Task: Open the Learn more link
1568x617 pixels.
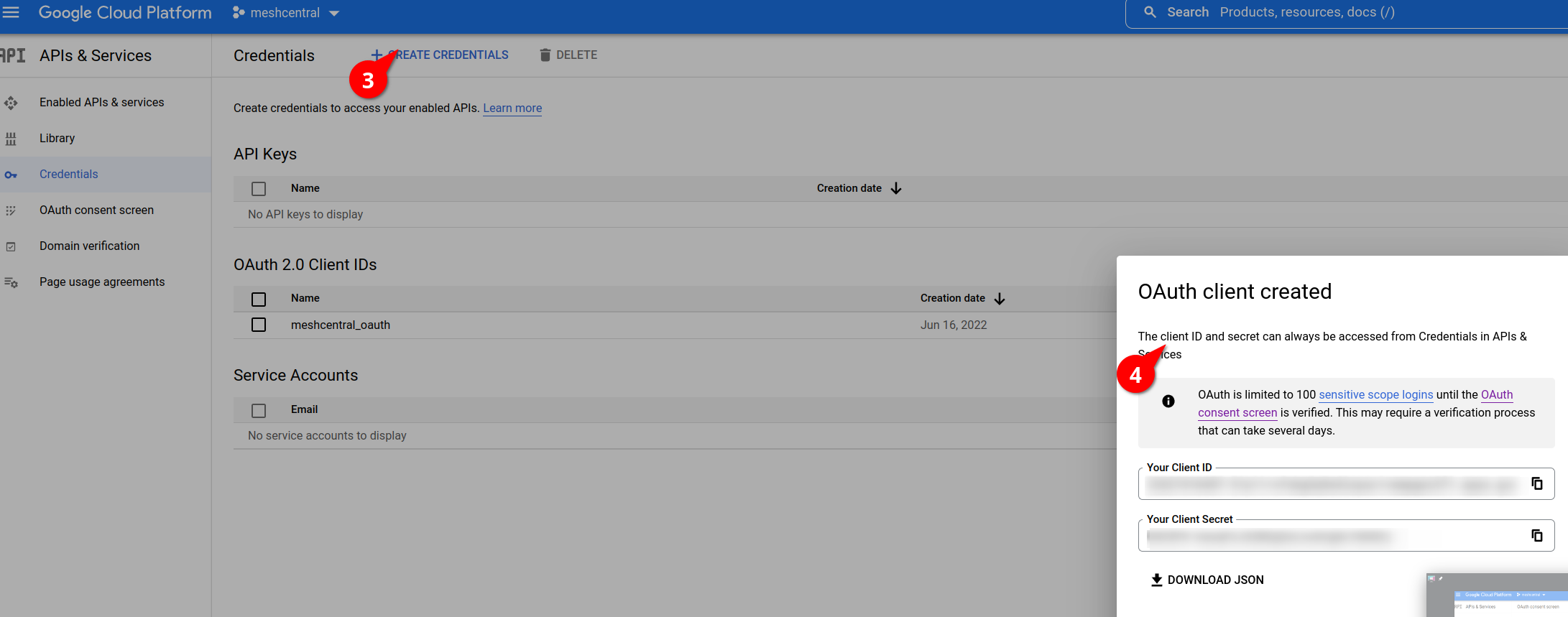Action: click(x=512, y=108)
